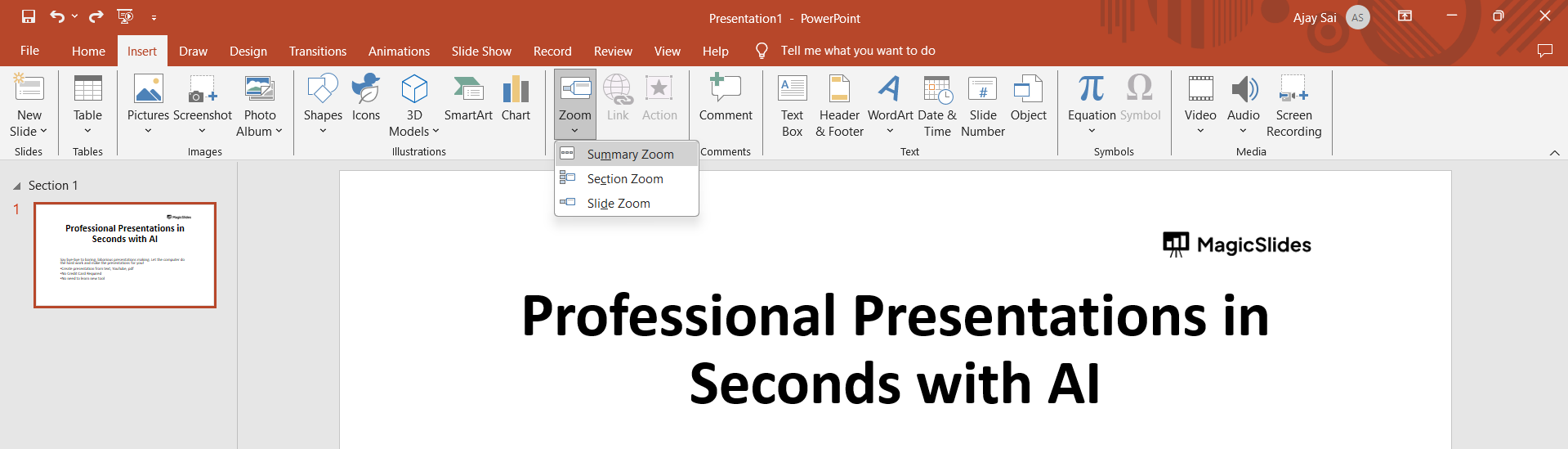The image size is (1568, 449).
Task: Insert an Object
Action: pyautogui.click(x=1028, y=98)
